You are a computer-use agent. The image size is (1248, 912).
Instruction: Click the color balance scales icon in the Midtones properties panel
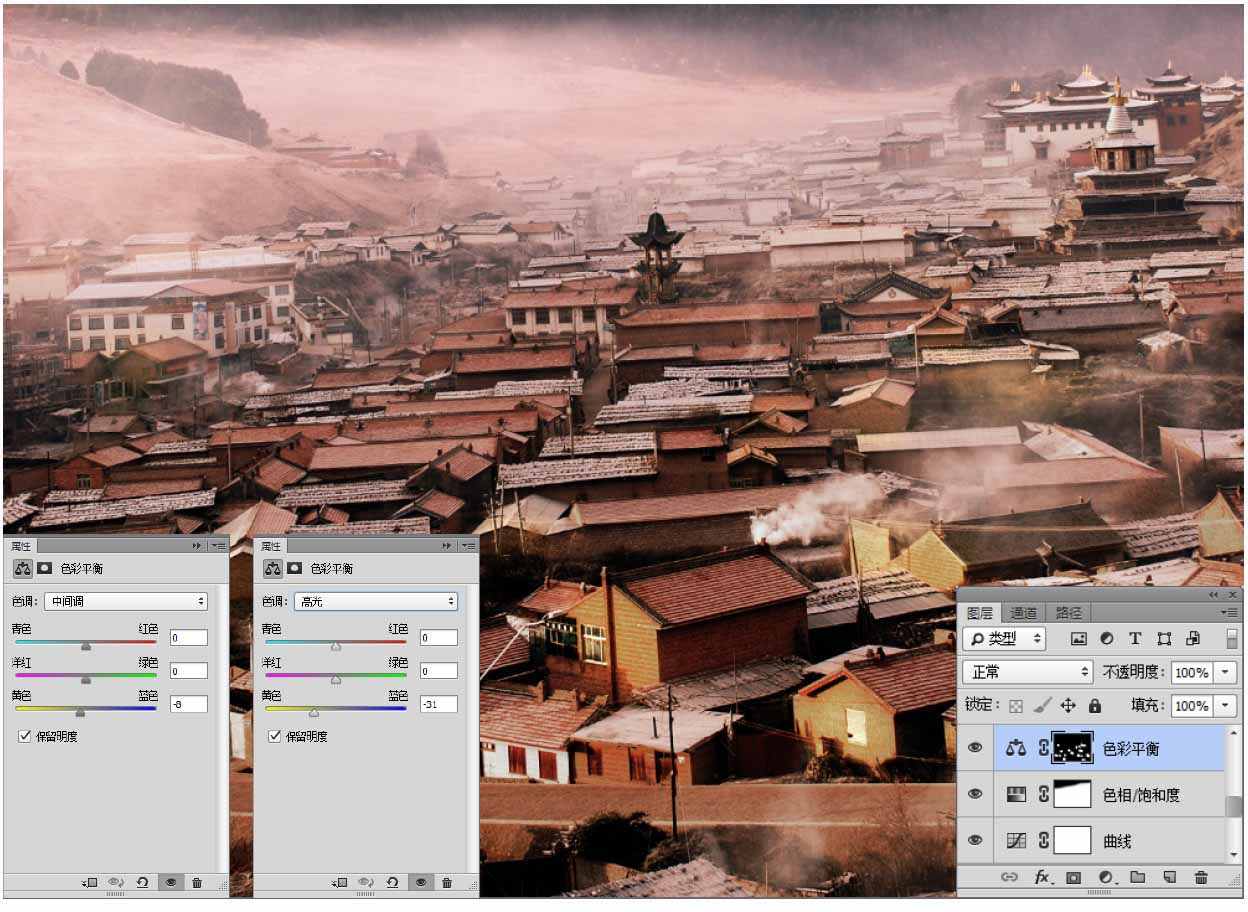point(23,568)
